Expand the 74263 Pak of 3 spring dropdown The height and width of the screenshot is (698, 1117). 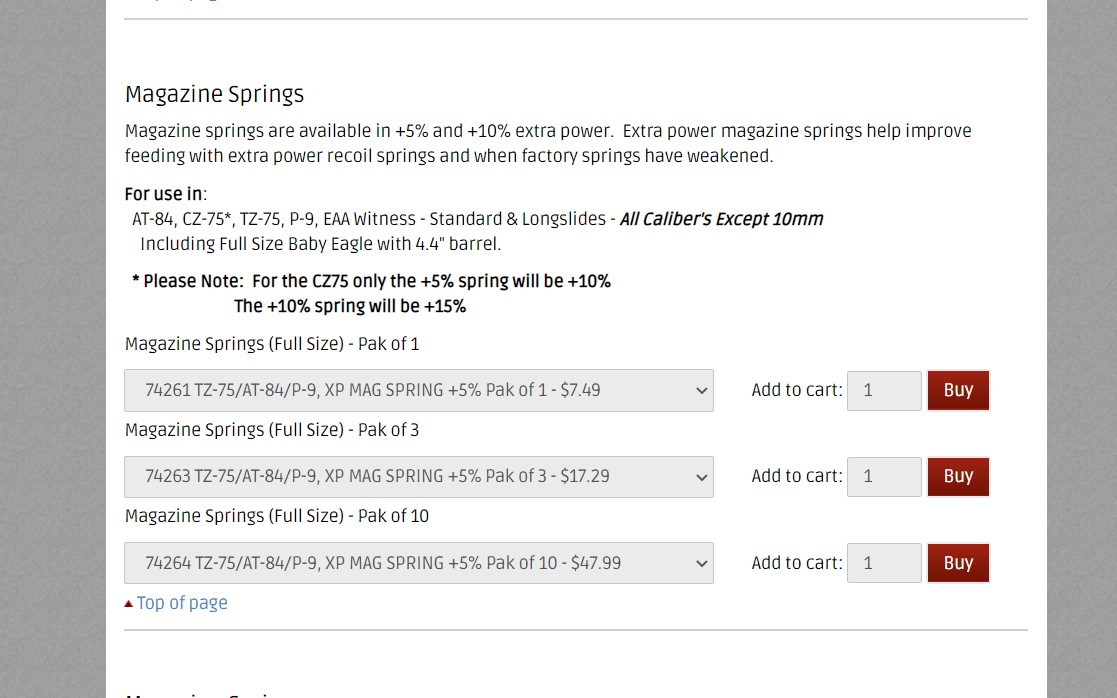pos(419,477)
